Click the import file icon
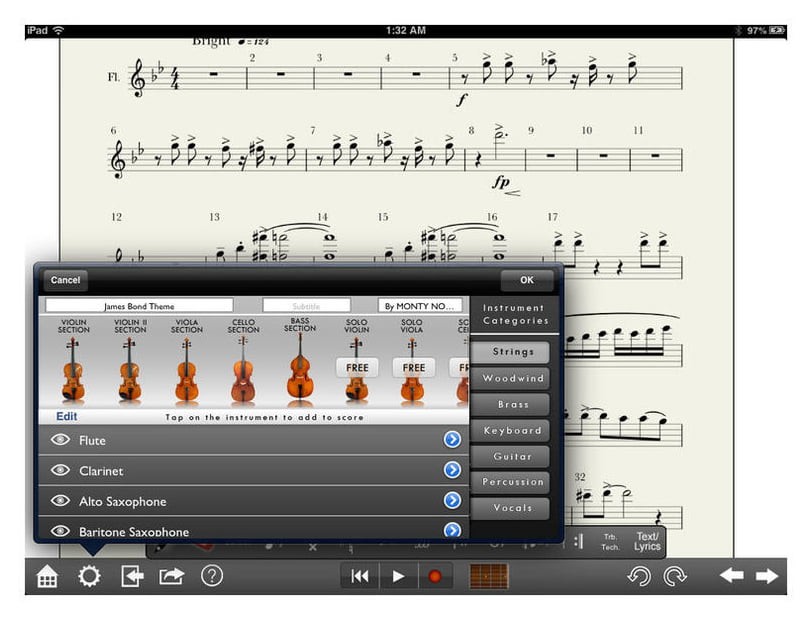Viewport: 812px width, 620px height. 132,576
